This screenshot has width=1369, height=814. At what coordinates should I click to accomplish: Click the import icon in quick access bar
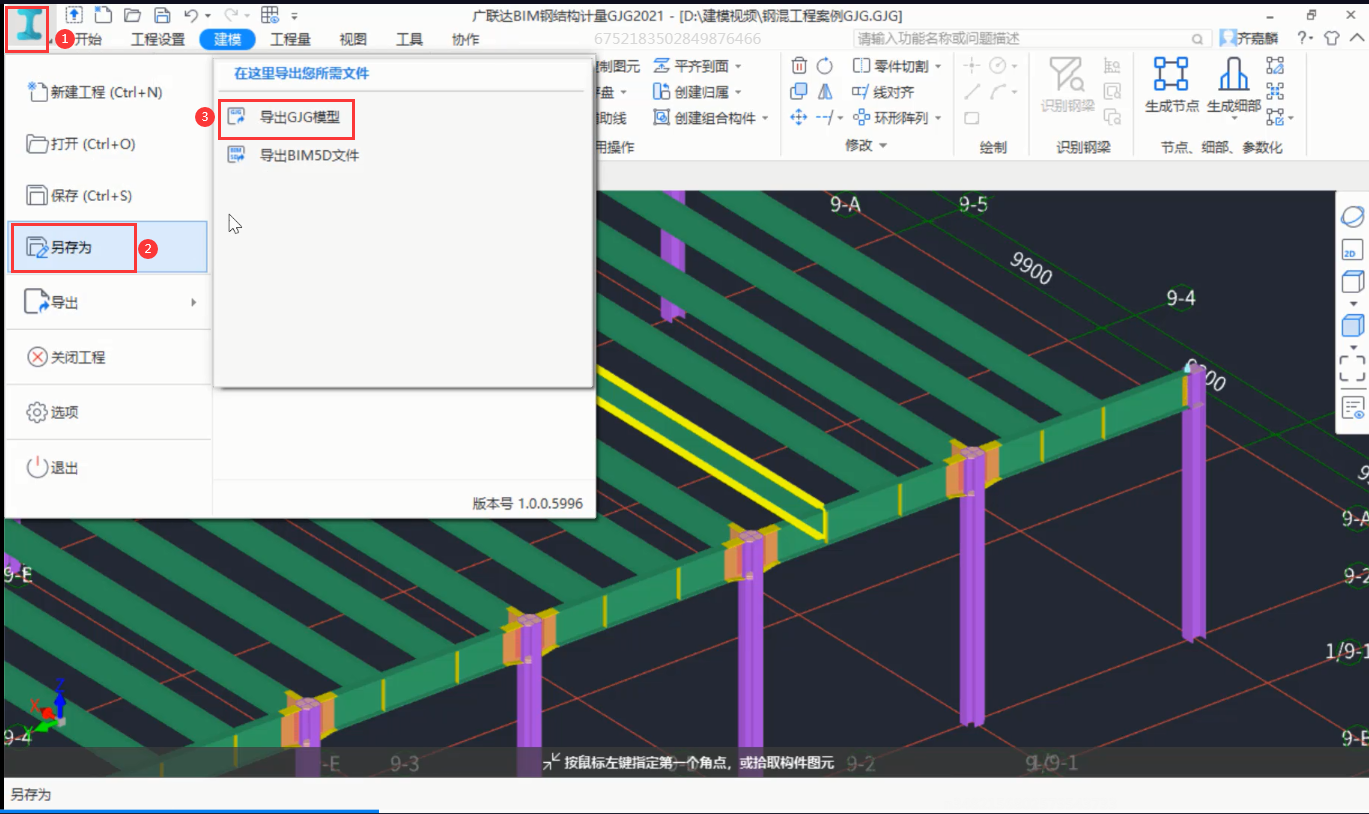click(75, 14)
